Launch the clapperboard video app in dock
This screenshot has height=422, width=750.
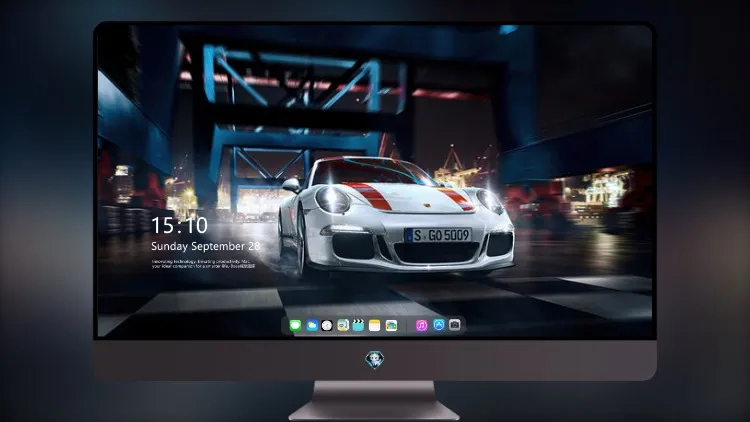click(358, 325)
